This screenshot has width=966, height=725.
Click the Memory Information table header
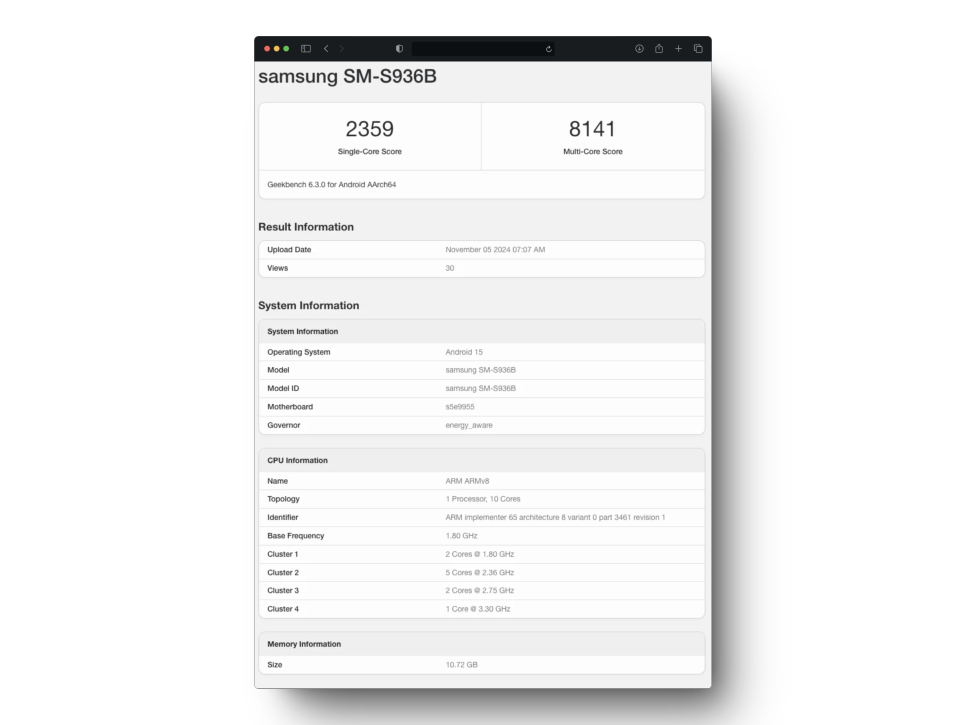[x=482, y=644]
